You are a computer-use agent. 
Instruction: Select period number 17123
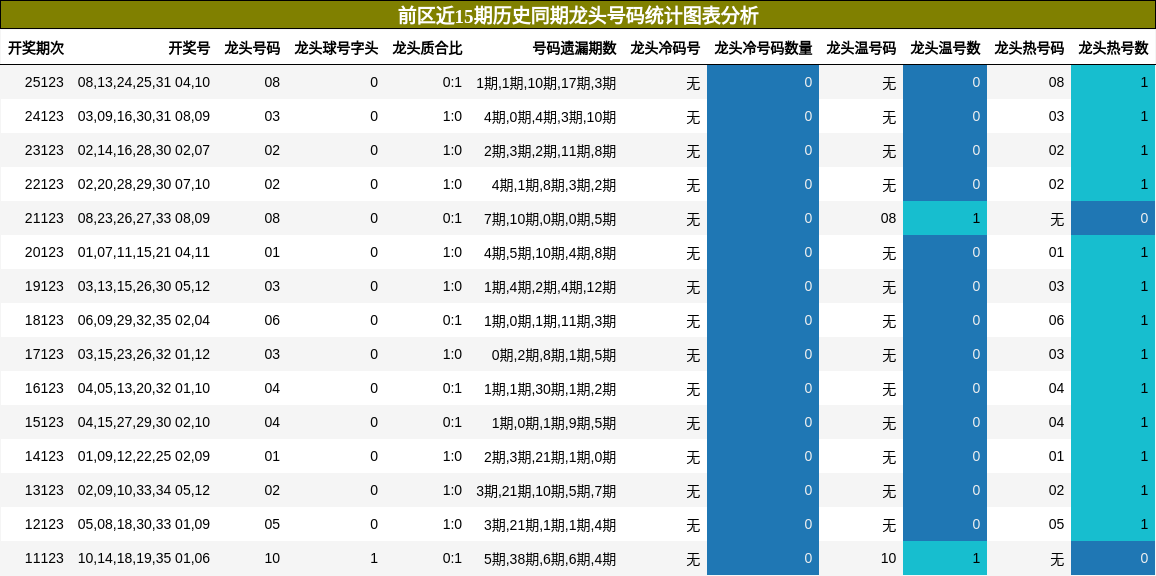pos(44,354)
